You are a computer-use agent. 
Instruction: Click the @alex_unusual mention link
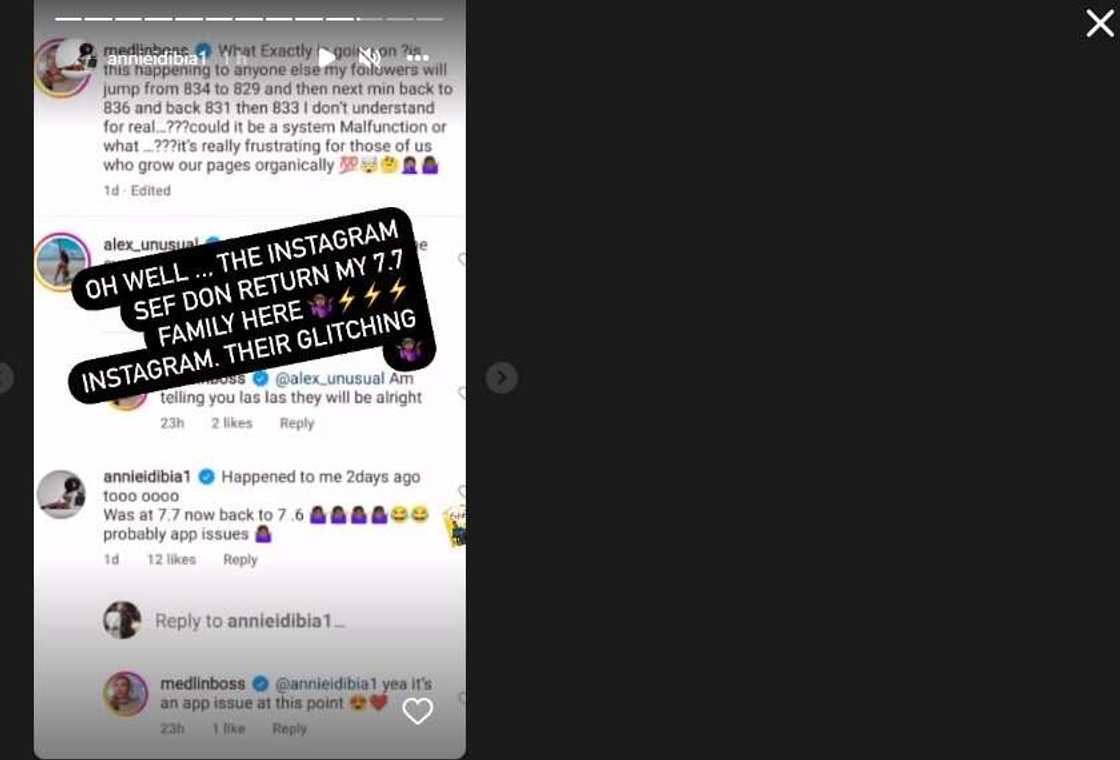pyautogui.click(x=329, y=378)
